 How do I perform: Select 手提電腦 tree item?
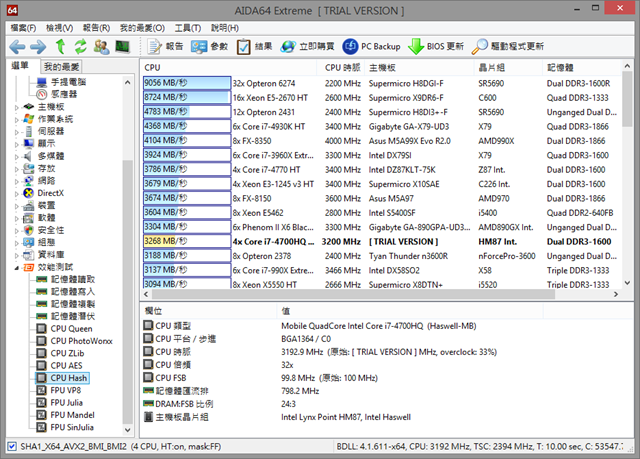point(68,82)
